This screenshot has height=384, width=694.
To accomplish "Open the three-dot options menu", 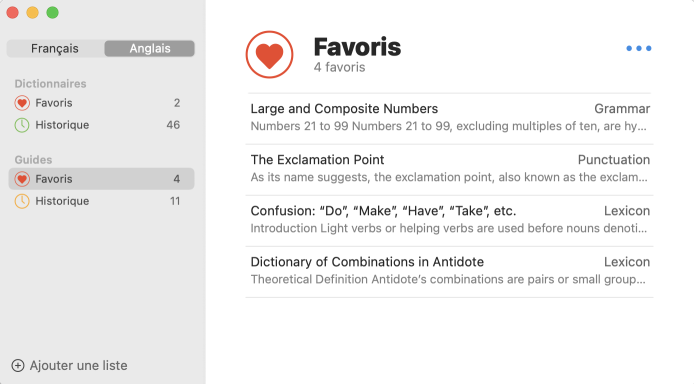I will (639, 48).
